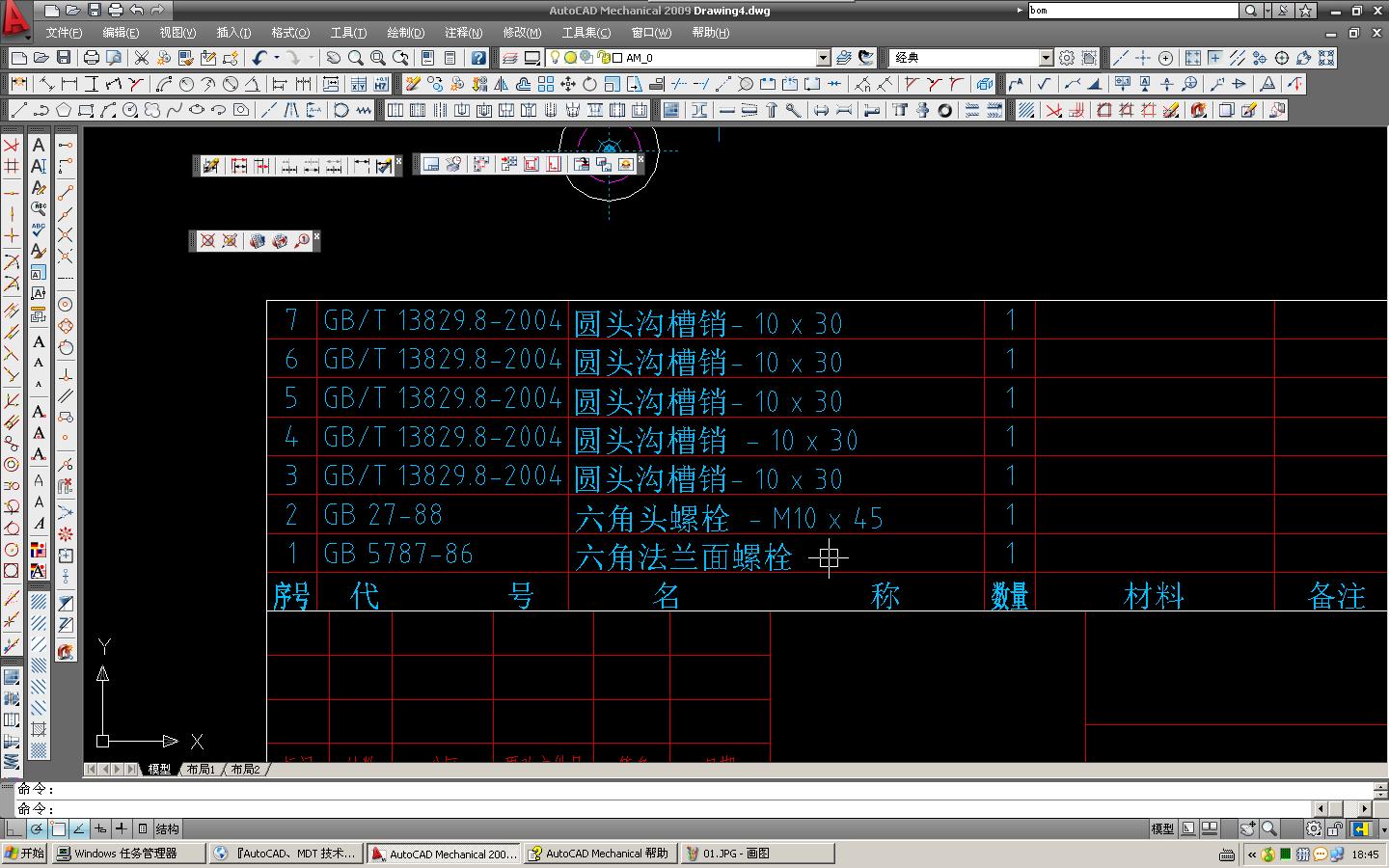Toggle the 模型 model space status button
This screenshot has height=868, width=1389.
pyautogui.click(x=1162, y=828)
